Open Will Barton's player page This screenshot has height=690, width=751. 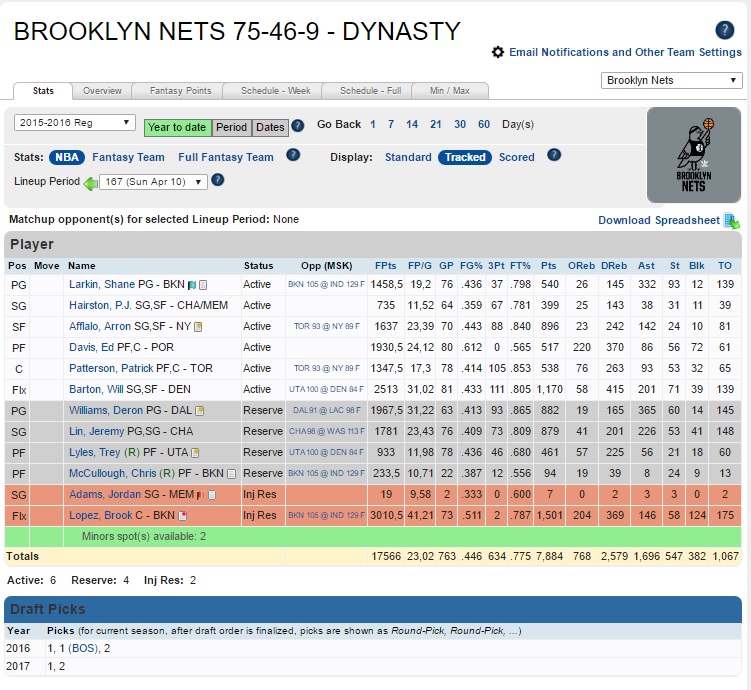click(96, 390)
